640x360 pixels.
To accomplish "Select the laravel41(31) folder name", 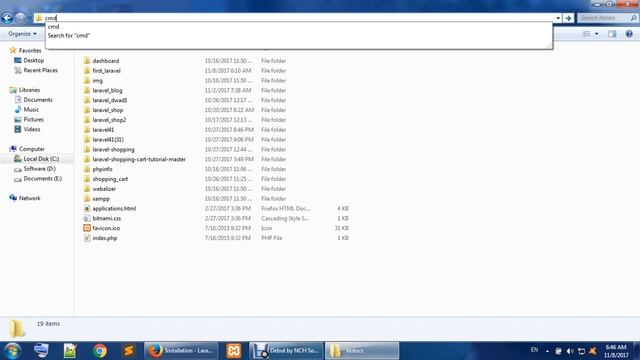I will point(108,140).
